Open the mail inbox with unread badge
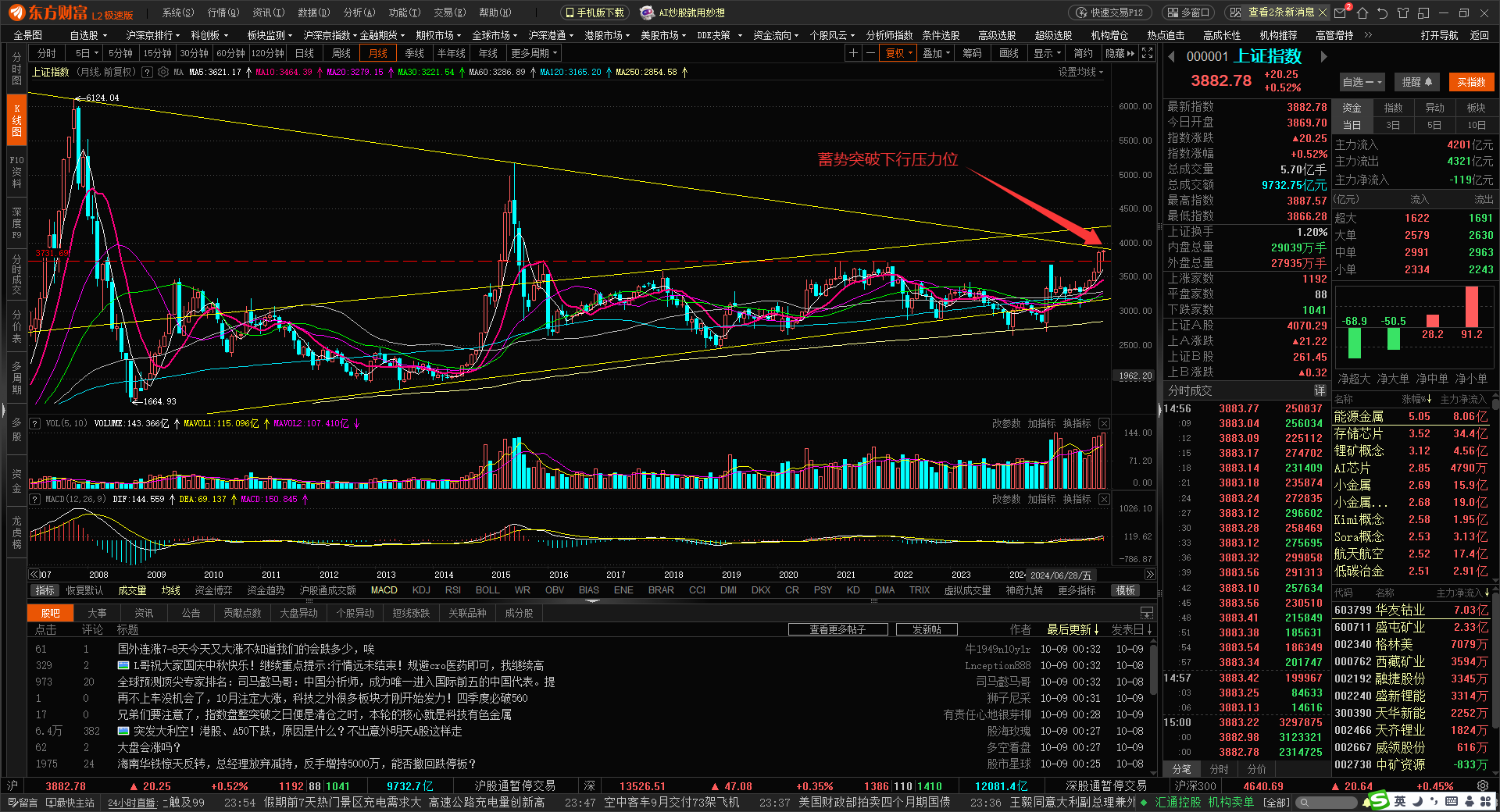 pyautogui.click(x=1341, y=12)
